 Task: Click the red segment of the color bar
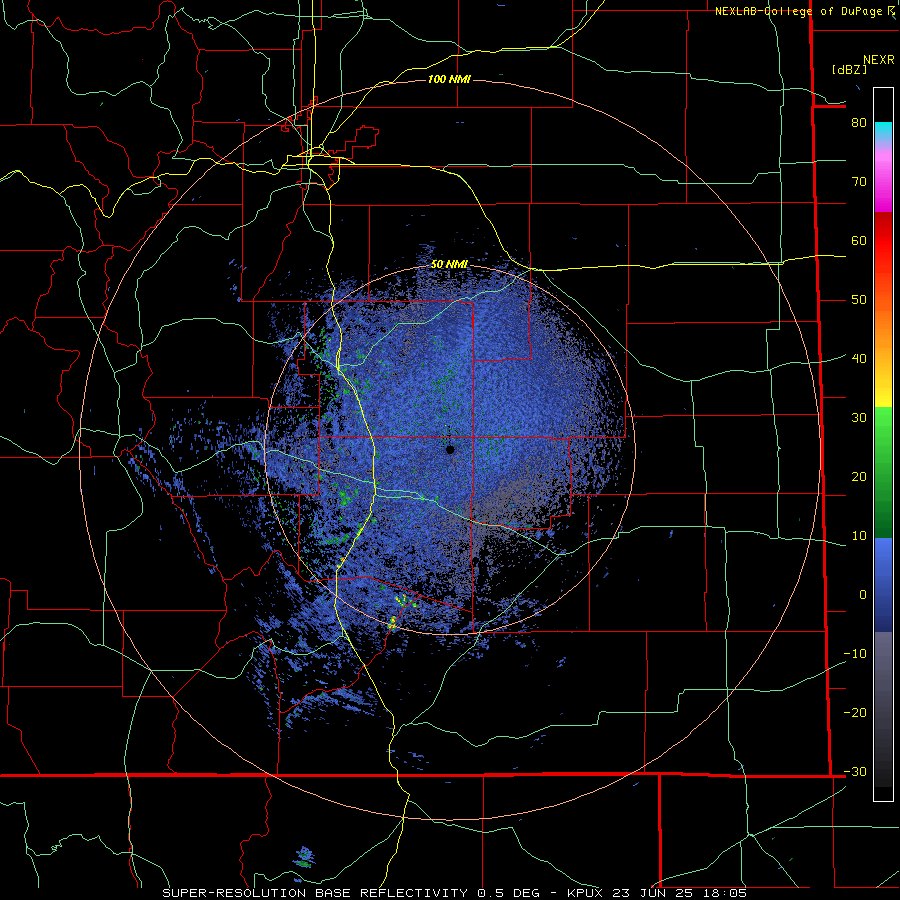click(883, 241)
